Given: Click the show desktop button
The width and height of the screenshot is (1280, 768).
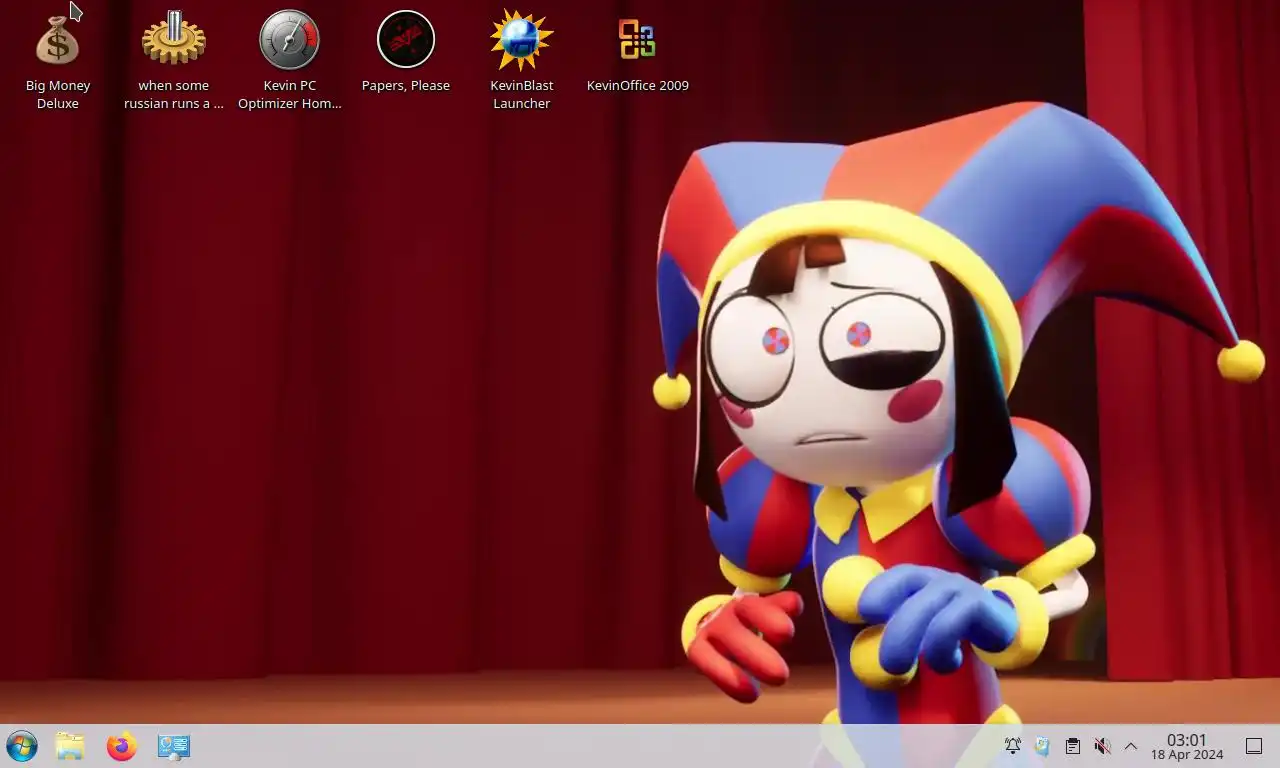Looking at the screenshot, I should (1254, 746).
